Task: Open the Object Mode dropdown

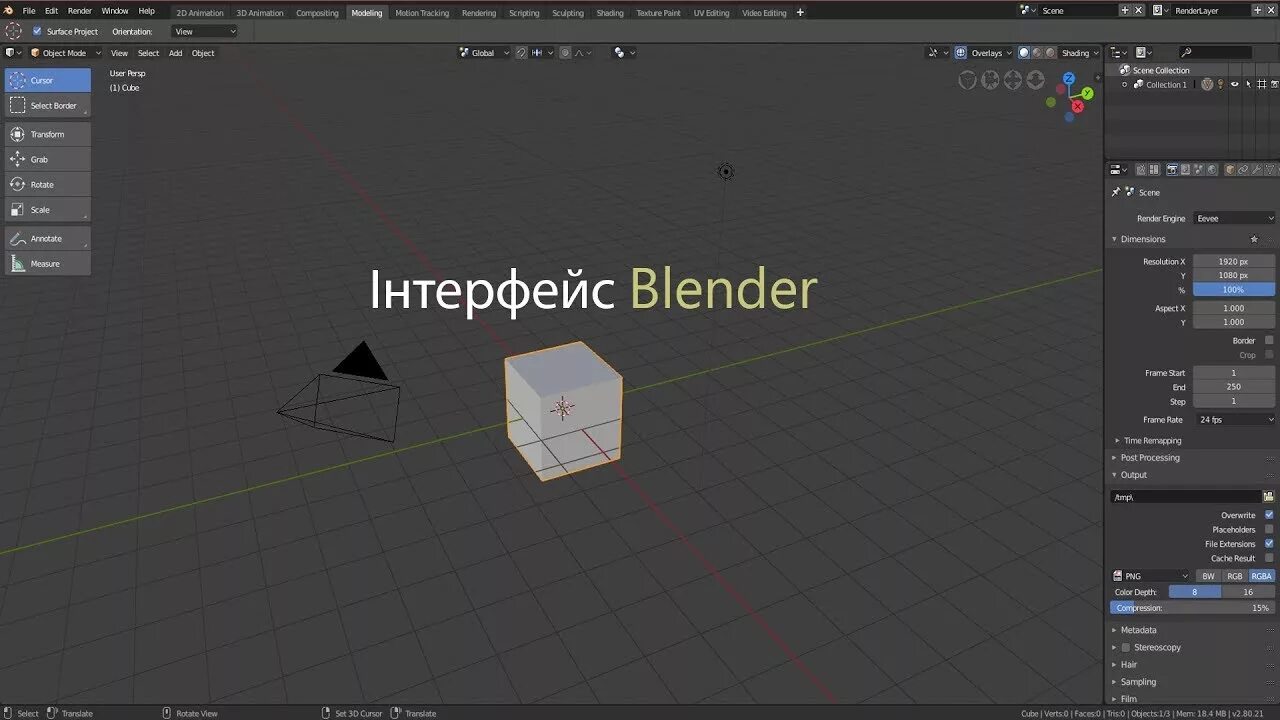Action: (65, 53)
